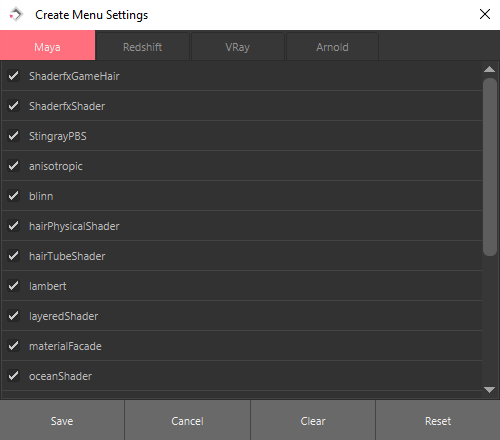Viewport: 500px width, 440px height.
Task: Save the menu settings
Action: pos(62,421)
